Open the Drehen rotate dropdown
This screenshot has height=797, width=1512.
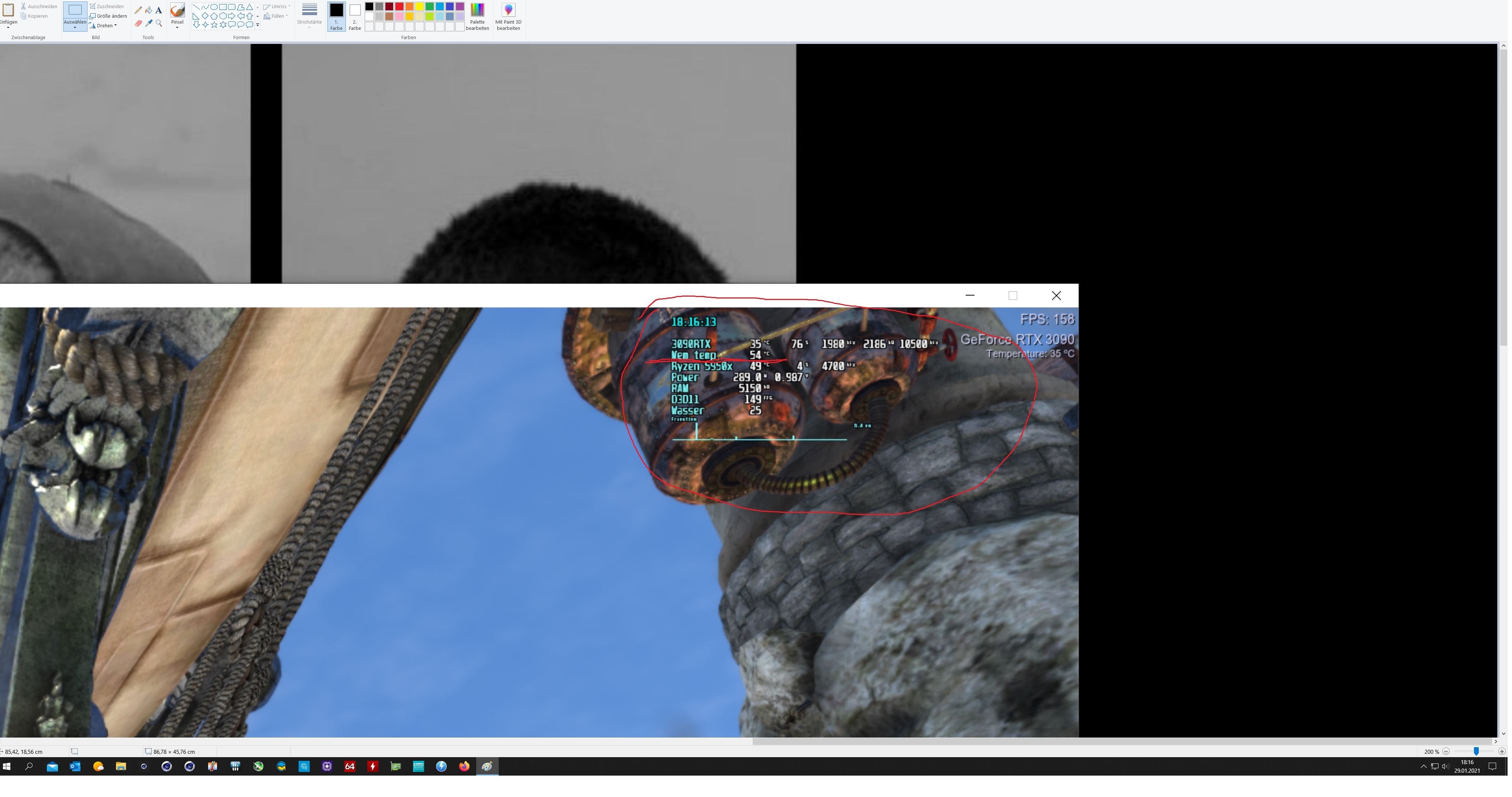(x=106, y=26)
